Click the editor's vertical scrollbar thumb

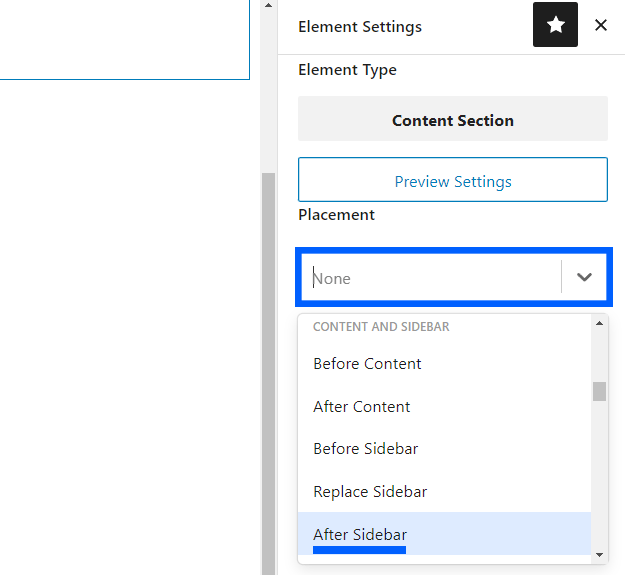pyautogui.click(x=267, y=370)
